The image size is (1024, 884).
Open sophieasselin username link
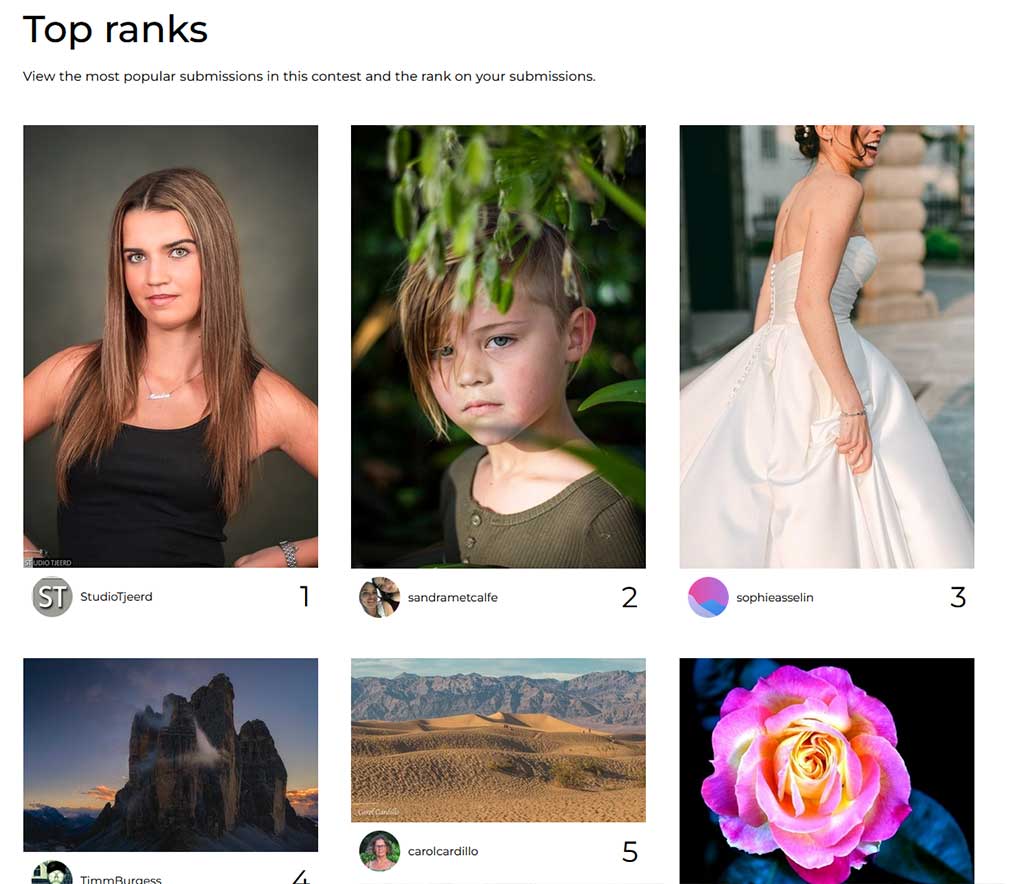[x=775, y=597]
